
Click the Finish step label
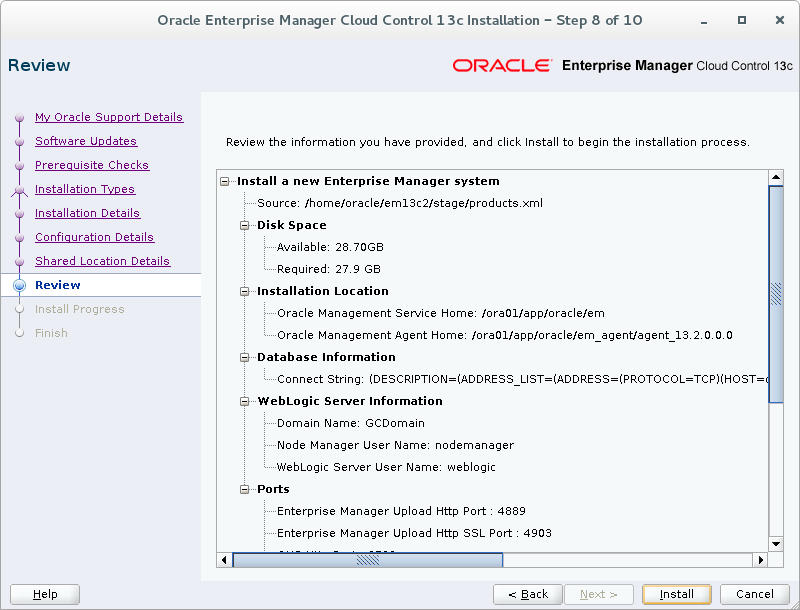[x=51, y=333]
